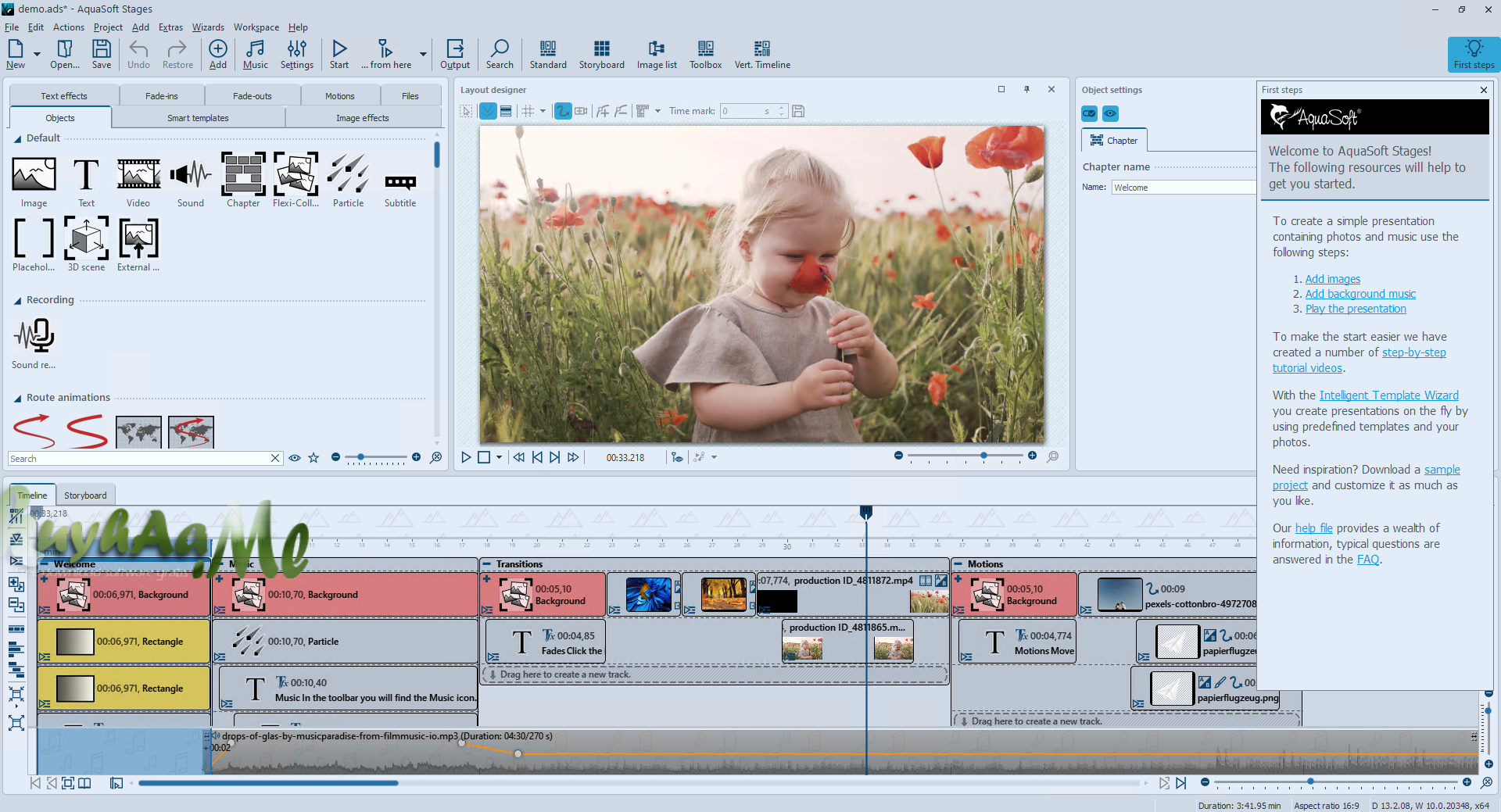Open the Wizards menu
This screenshot has width=1501, height=812.
(208, 27)
